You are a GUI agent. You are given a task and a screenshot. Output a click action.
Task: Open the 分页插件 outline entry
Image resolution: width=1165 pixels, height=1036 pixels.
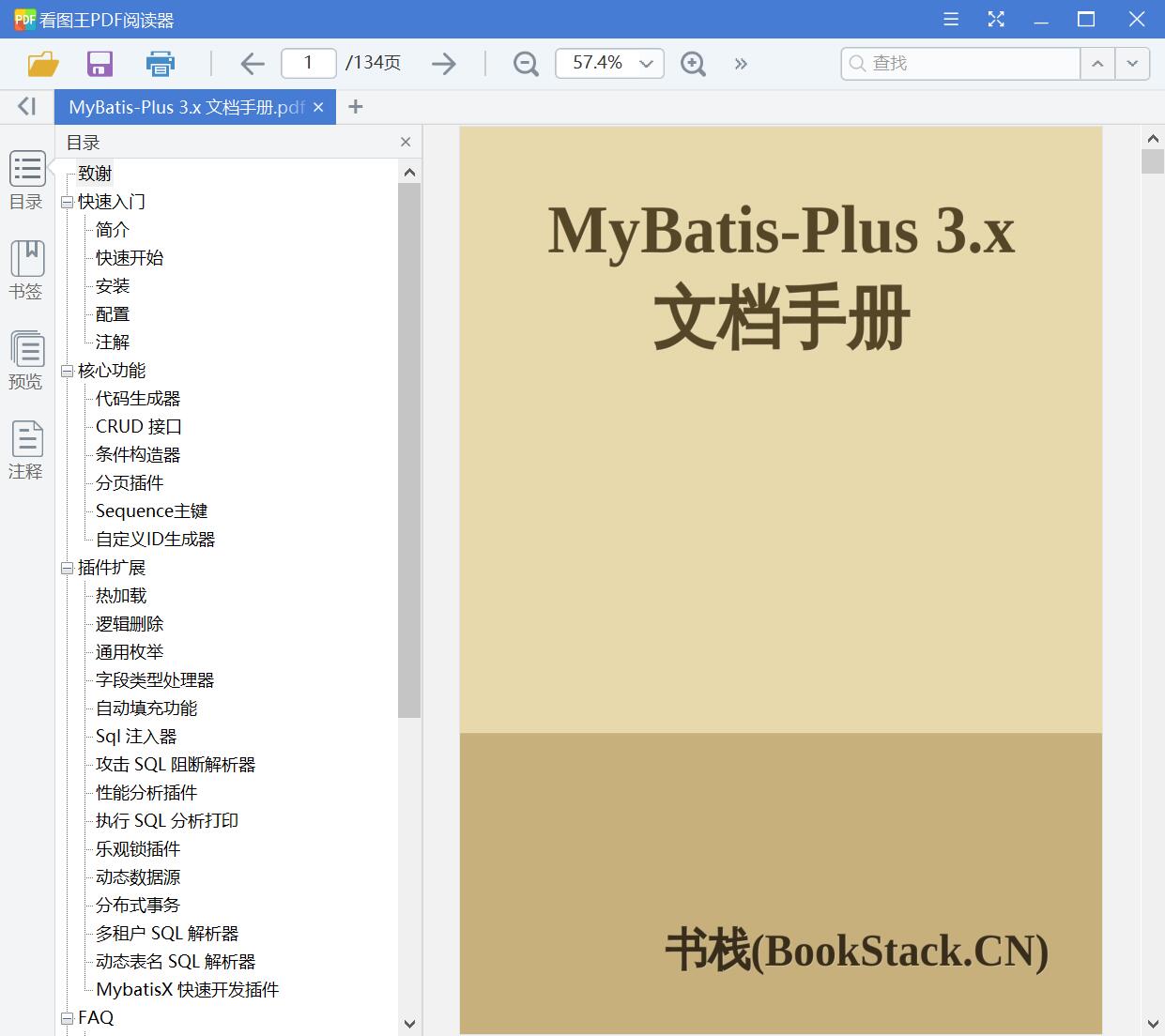(130, 483)
